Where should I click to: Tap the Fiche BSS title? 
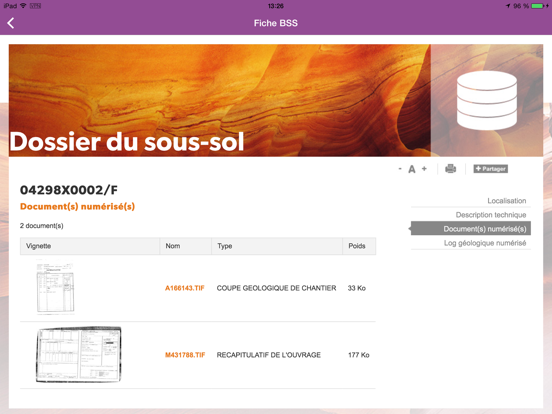pyautogui.click(x=276, y=23)
